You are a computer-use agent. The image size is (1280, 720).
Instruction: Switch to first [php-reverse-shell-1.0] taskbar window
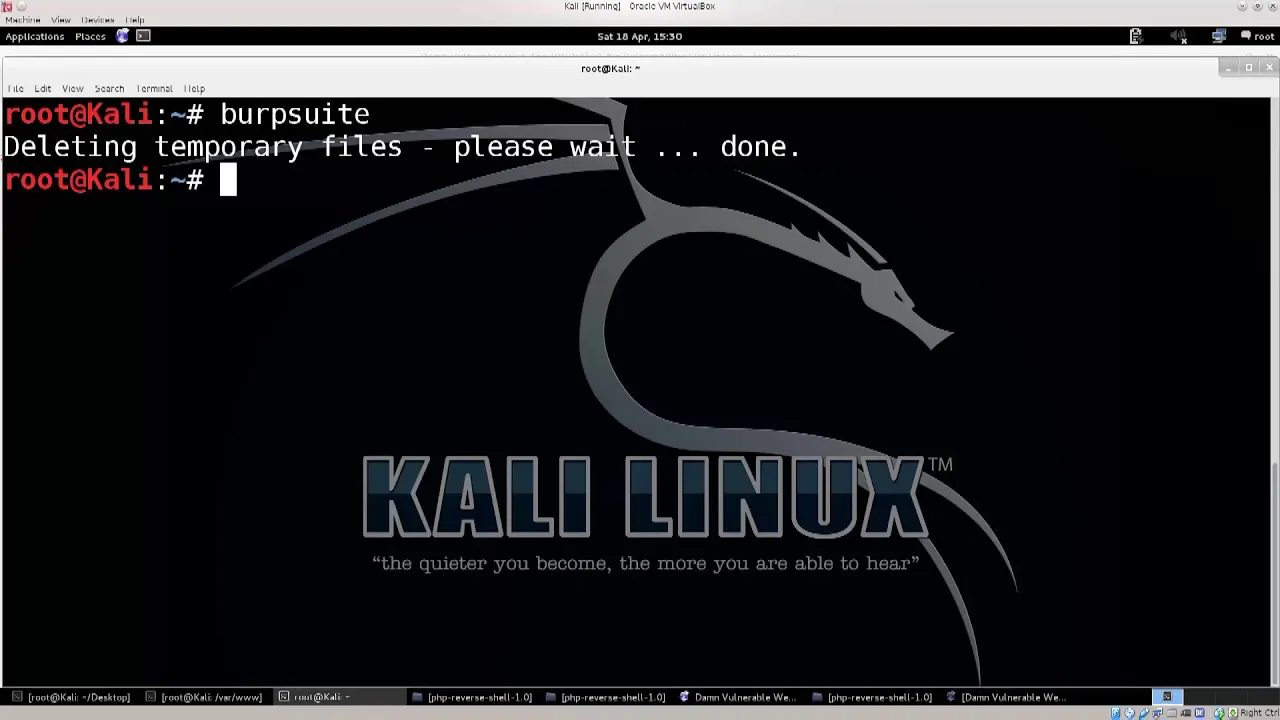point(472,697)
